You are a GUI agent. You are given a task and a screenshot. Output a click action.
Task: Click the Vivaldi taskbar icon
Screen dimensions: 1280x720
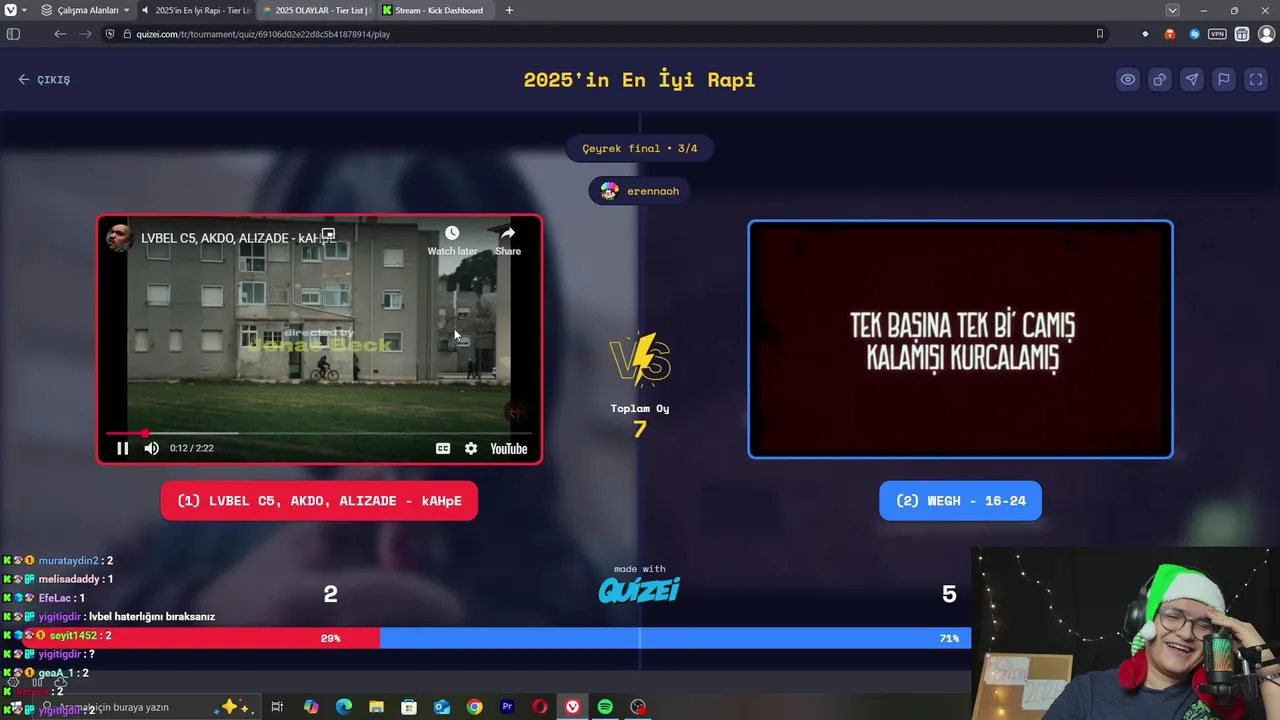coord(572,707)
